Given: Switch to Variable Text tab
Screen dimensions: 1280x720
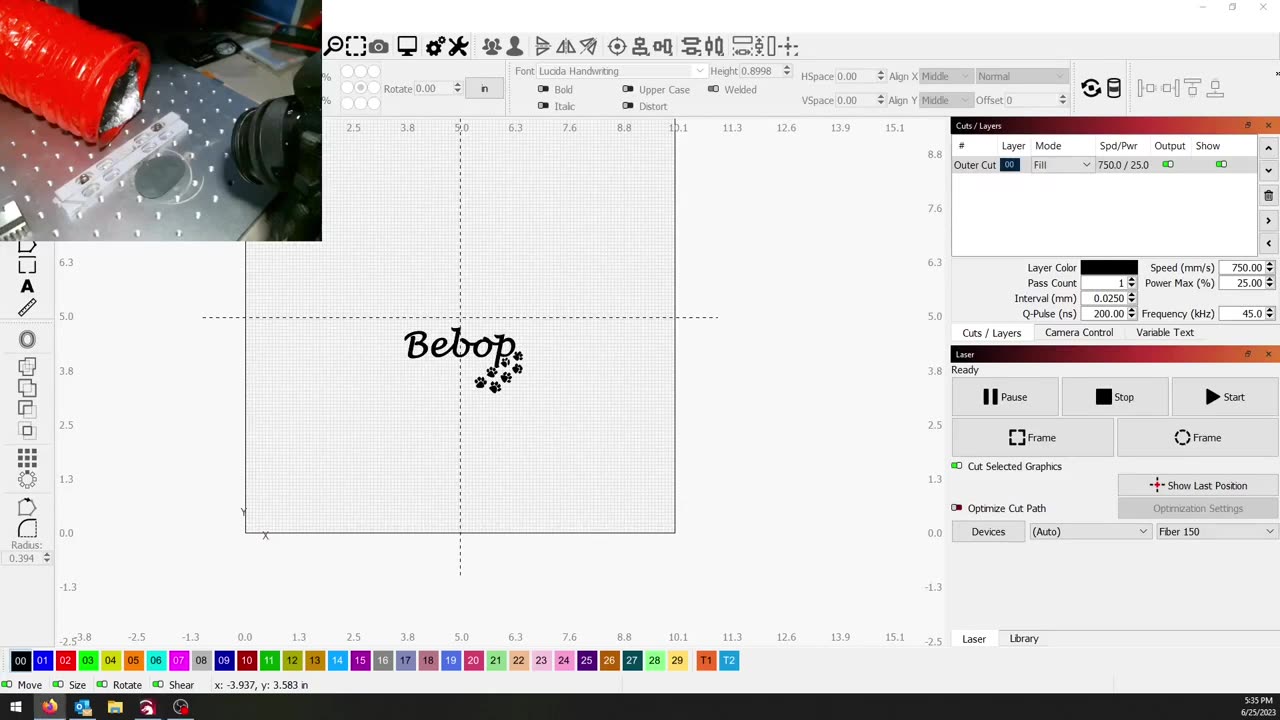Looking at the screenshot, I should click(1165, 333).
